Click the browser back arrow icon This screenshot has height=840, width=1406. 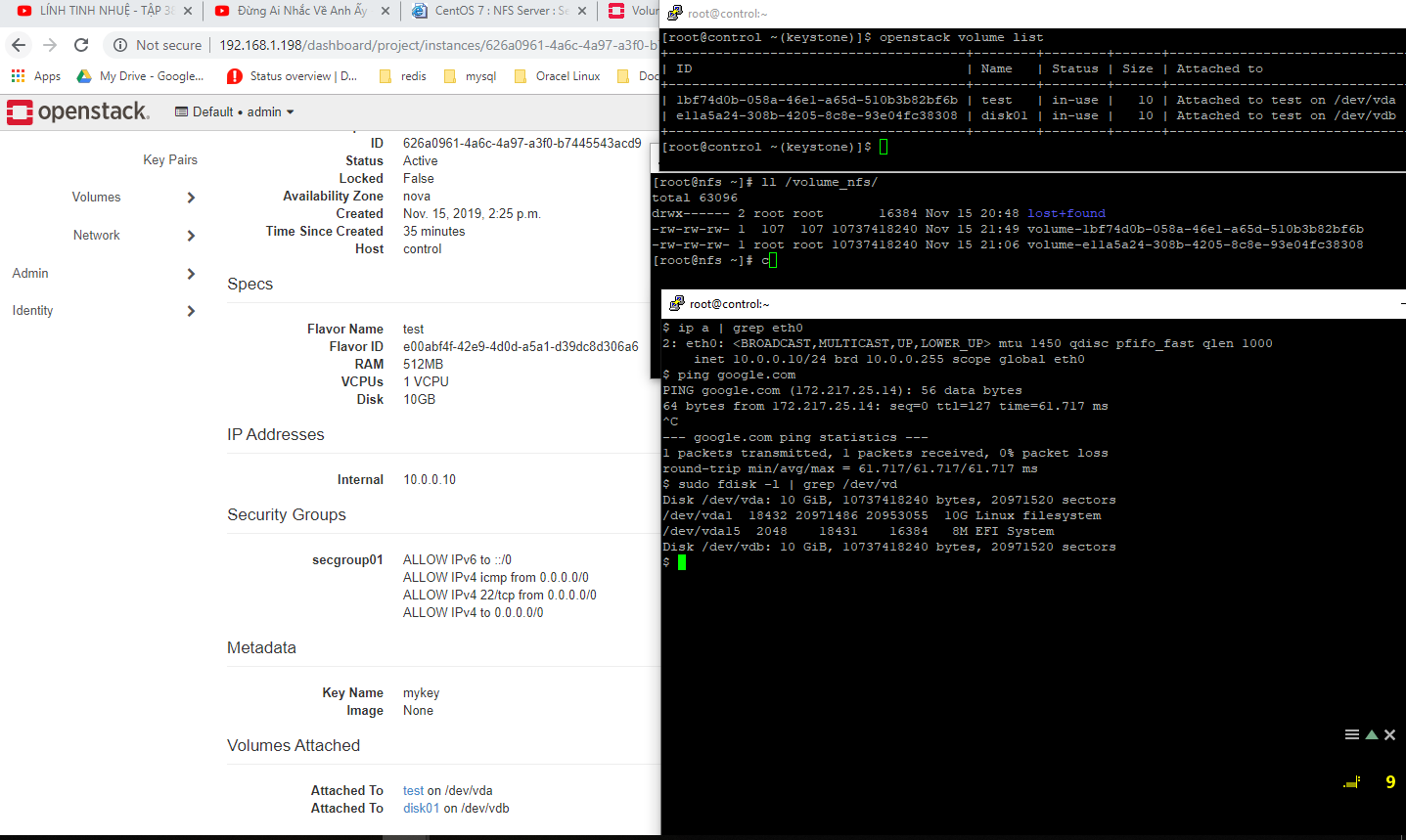(x=19, y=45)
